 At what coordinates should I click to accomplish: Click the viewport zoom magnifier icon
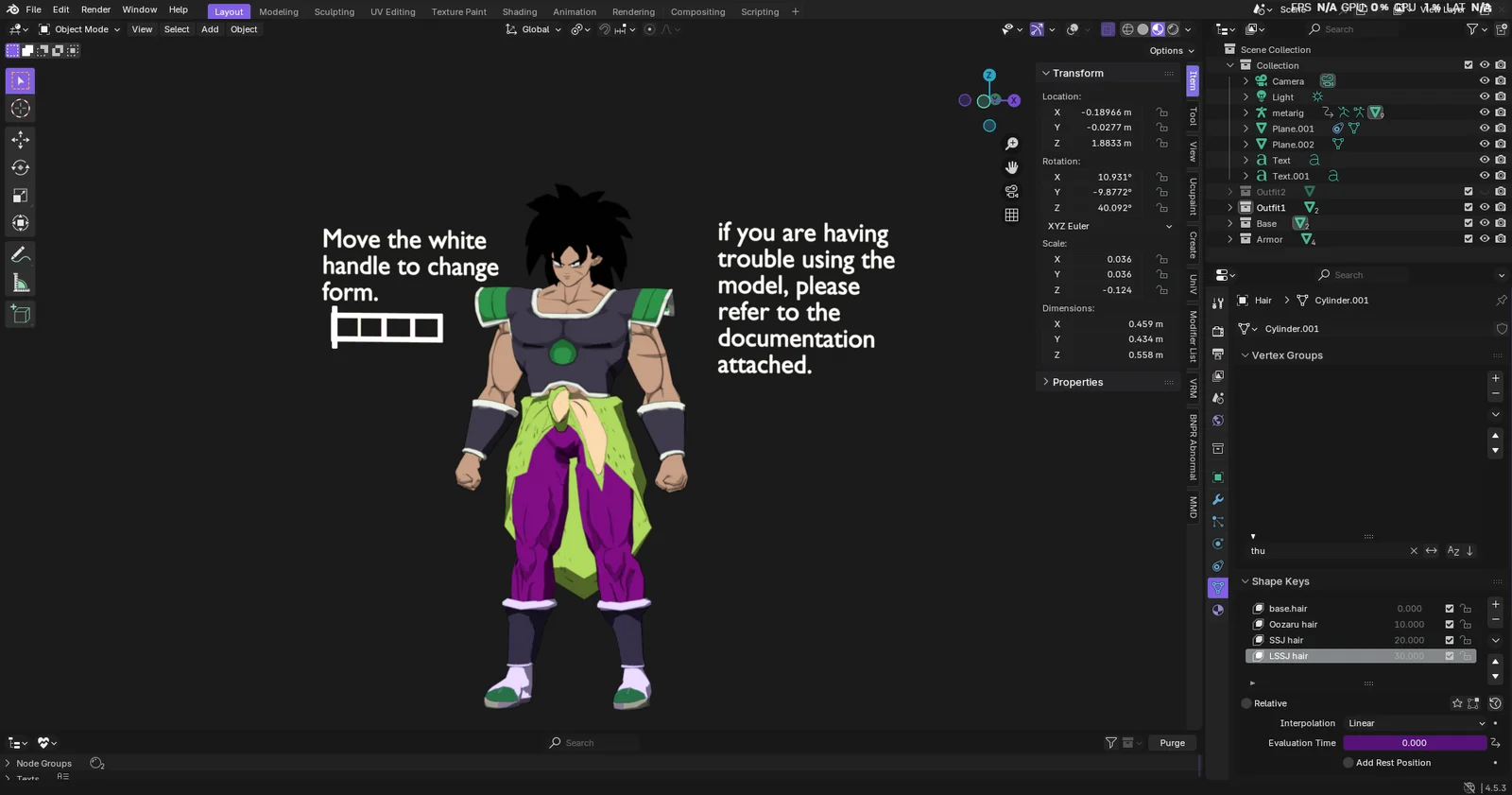tap(1012, 144)
